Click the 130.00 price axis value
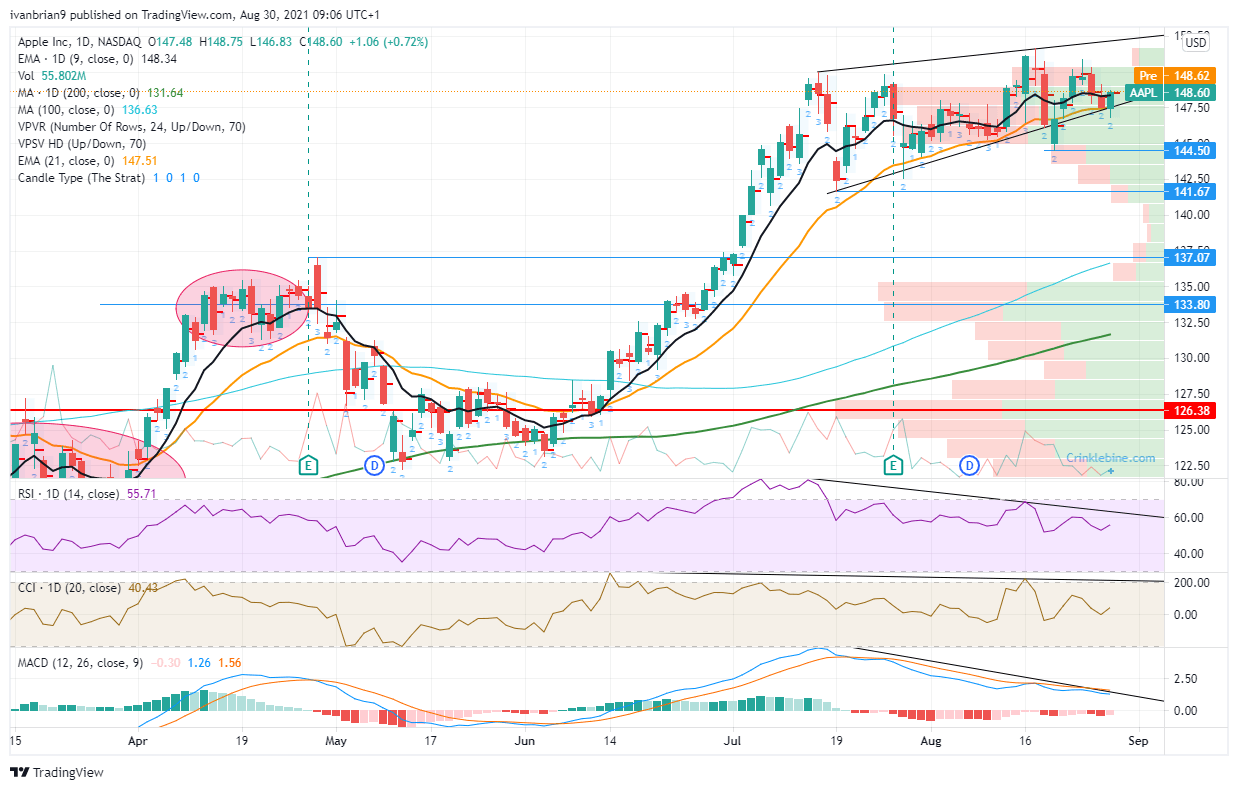 coord(1192,358)
